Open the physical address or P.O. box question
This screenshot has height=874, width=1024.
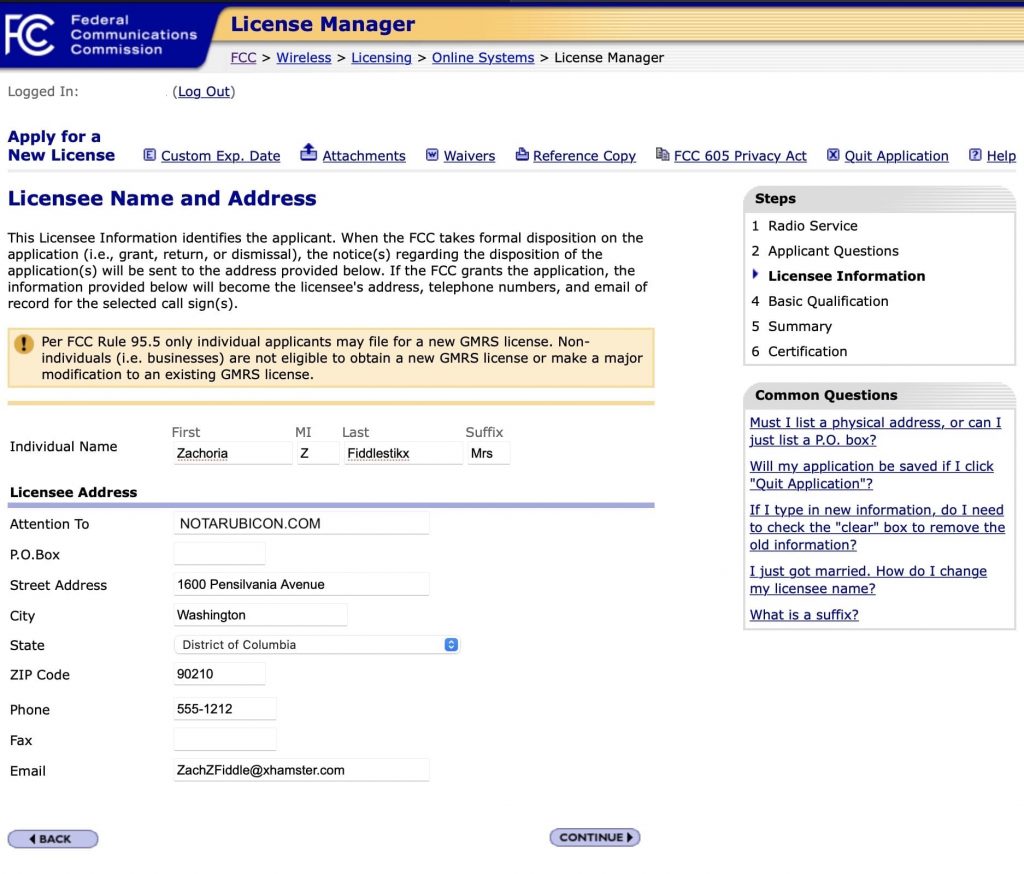pos(875,431)
